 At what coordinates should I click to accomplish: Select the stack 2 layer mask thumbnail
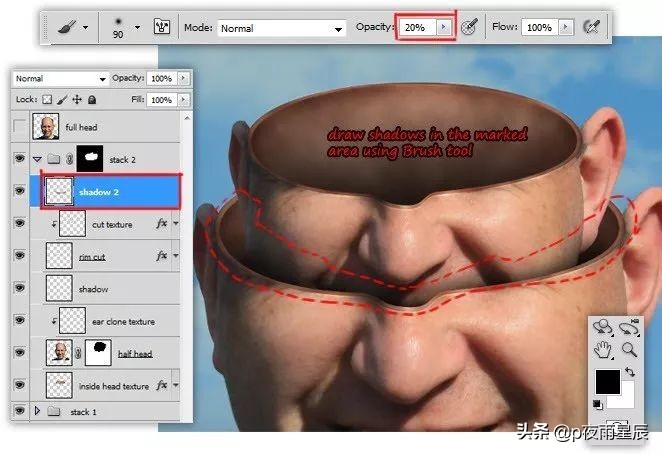[90, 158]
